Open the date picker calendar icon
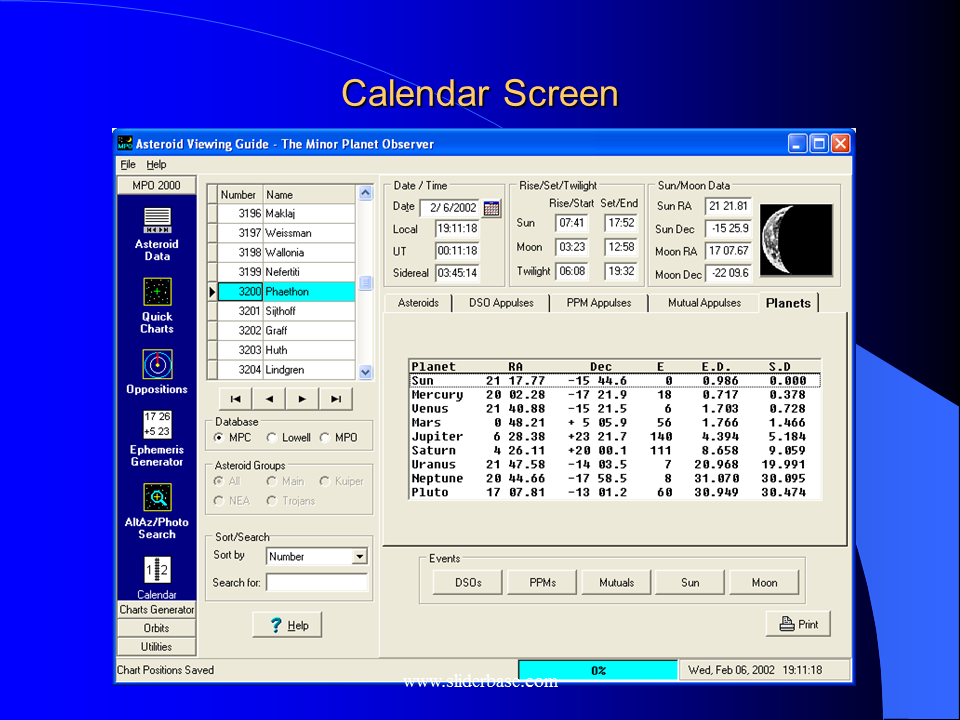The height and width of the screenshot is (720, 960). pyautogui.click(x=491, y=208)
